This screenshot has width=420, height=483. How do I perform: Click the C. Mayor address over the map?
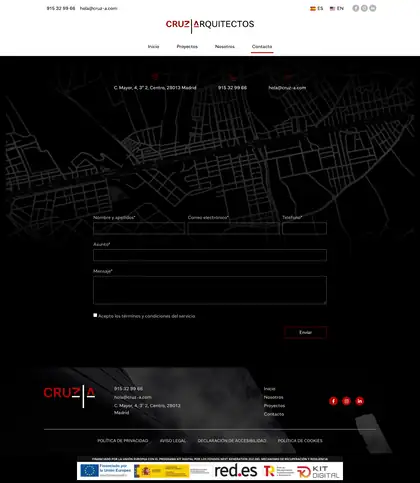tap(155, 88)
